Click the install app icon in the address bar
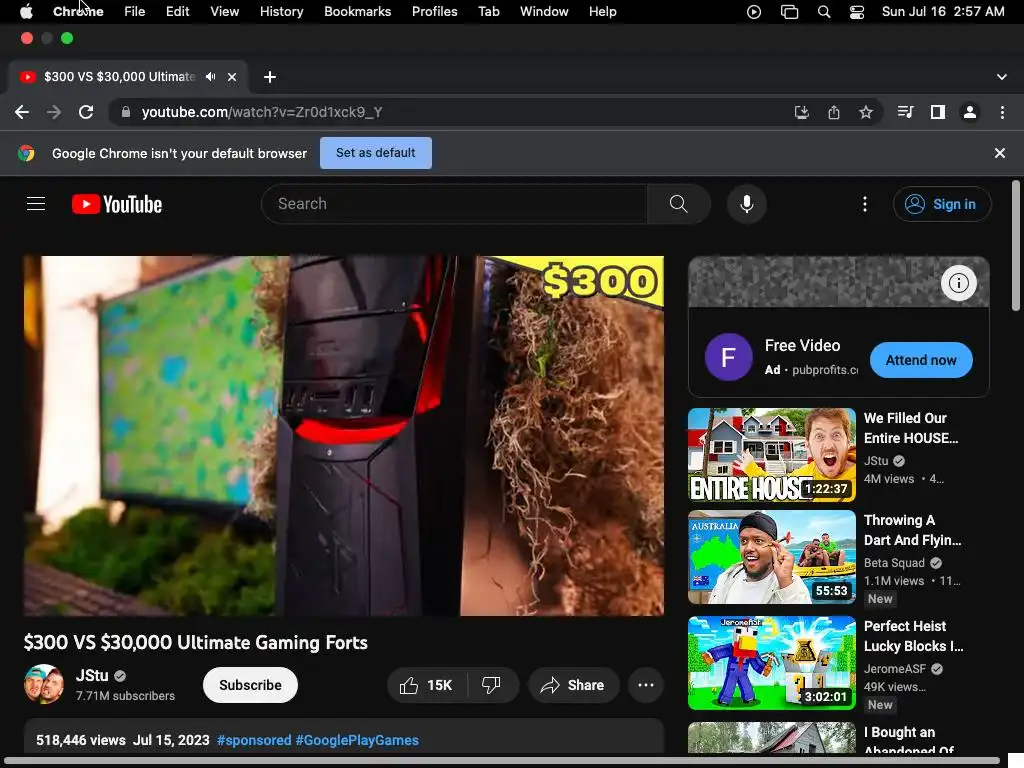 click(801, 112)
